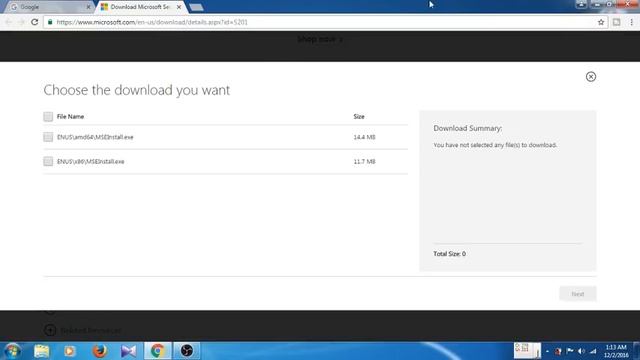This screenshot has width=640, height=360.
Task: Open a new browser tab
Action: tap(196, 7)
